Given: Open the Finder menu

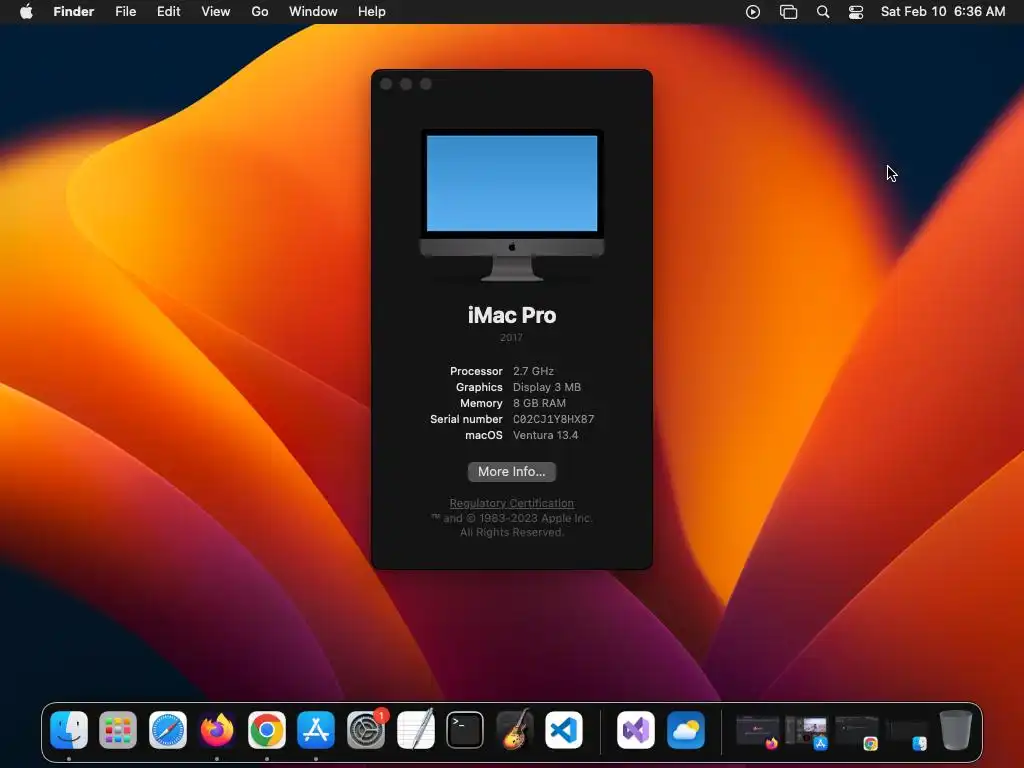Looking at the screenshot, I should point(74,12).
